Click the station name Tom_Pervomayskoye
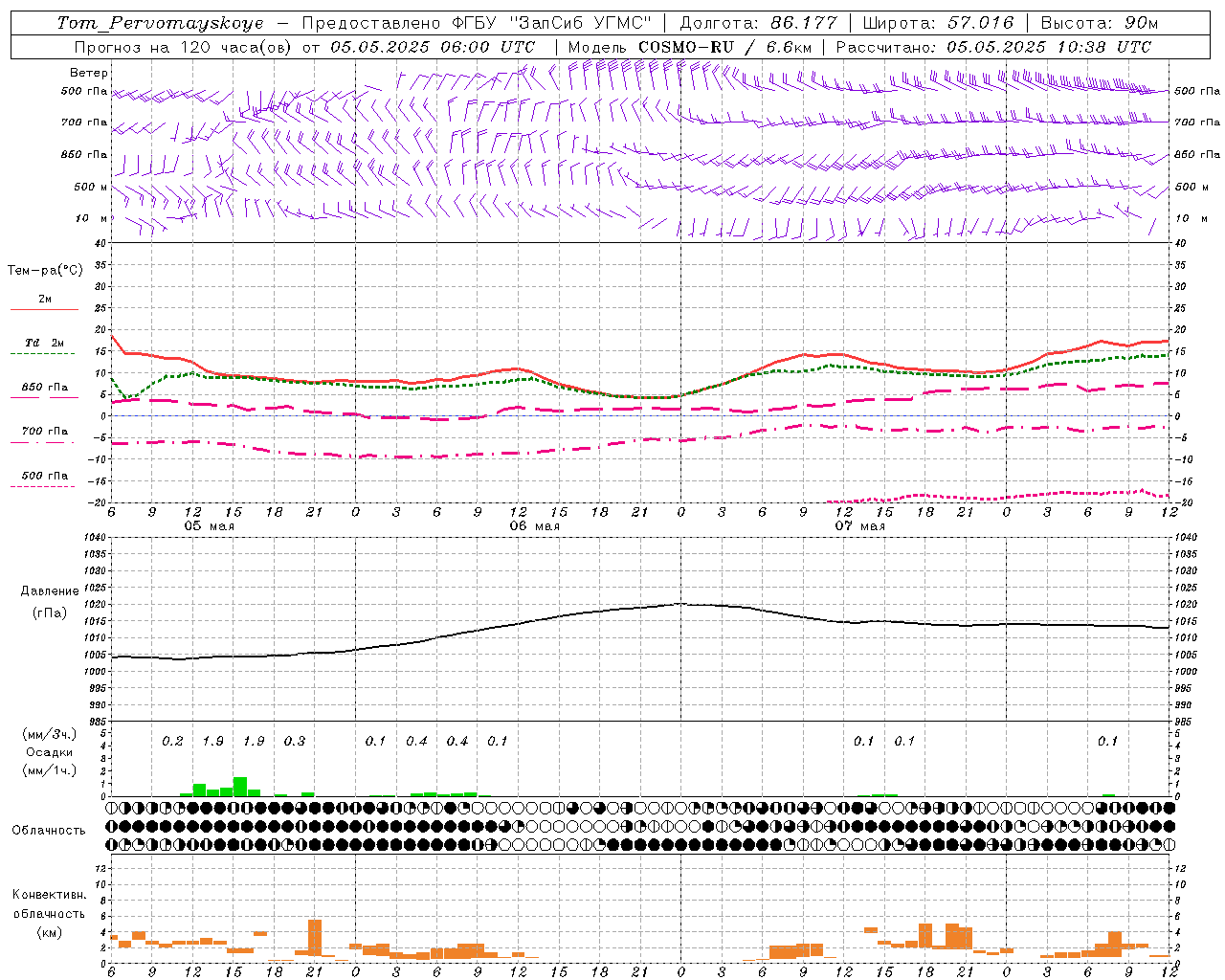This screenshot has width=1225, height=980. pos(160,23)
